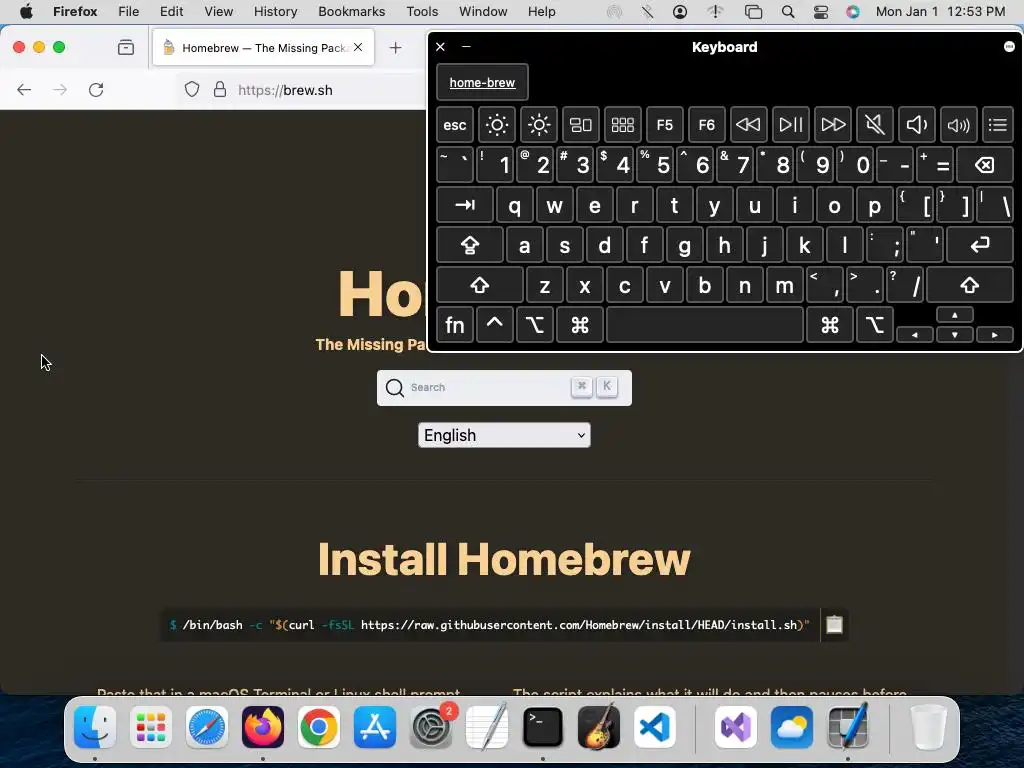Image resolution: width=1024 pixels, height=768 pixels.
Task: Open Launchpad grid key on the keyboard panel
Action: 622,125
